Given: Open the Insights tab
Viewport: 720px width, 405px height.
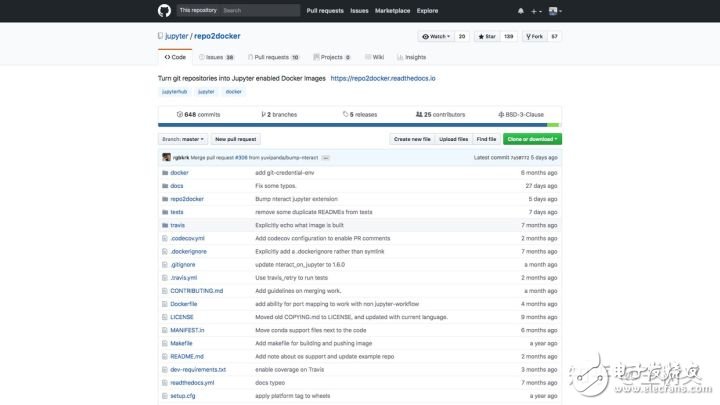Looking at the screenshot, I should coord(386,57).
